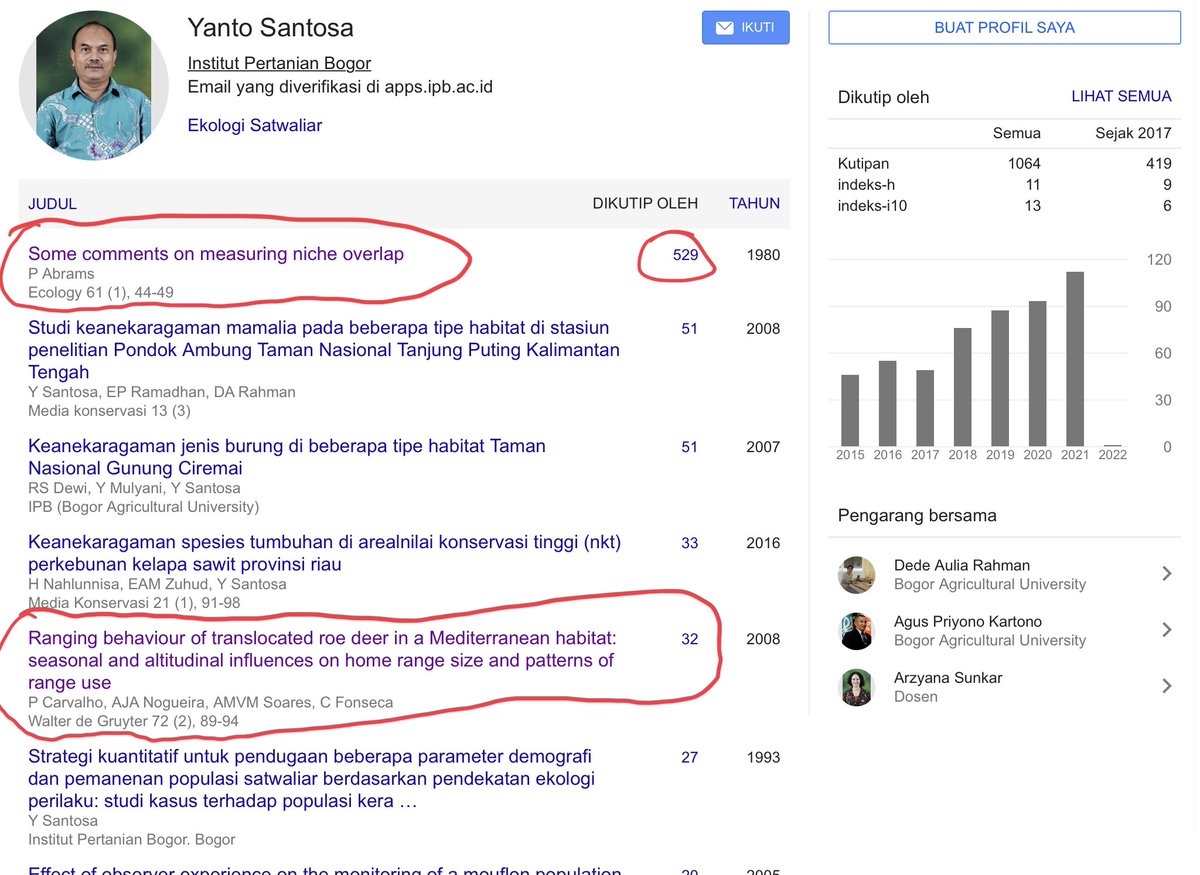View 51 citations for the 2007 burung article
The image size is (1200, 875).
689,447
